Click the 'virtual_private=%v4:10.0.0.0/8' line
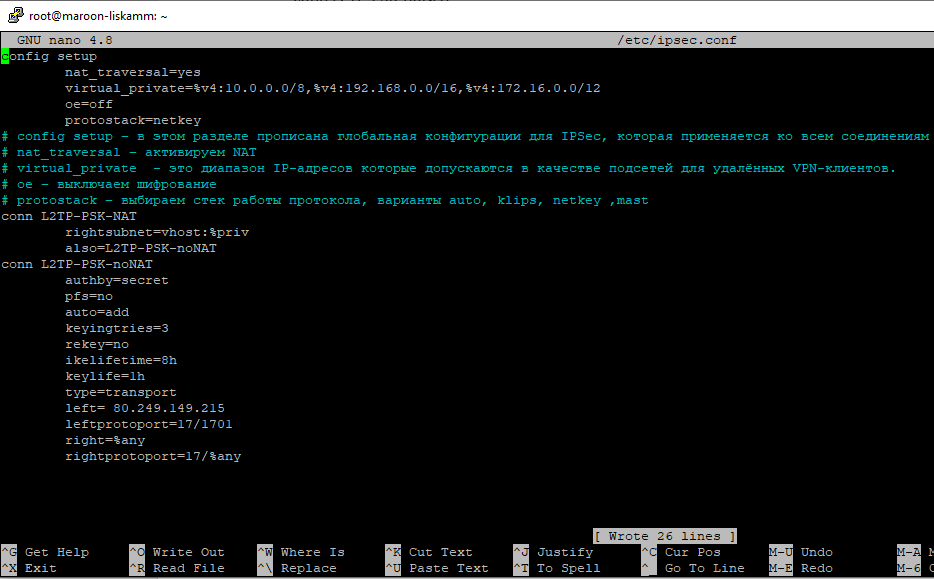The width and height of the screenshot is (934, 579). 332,88
